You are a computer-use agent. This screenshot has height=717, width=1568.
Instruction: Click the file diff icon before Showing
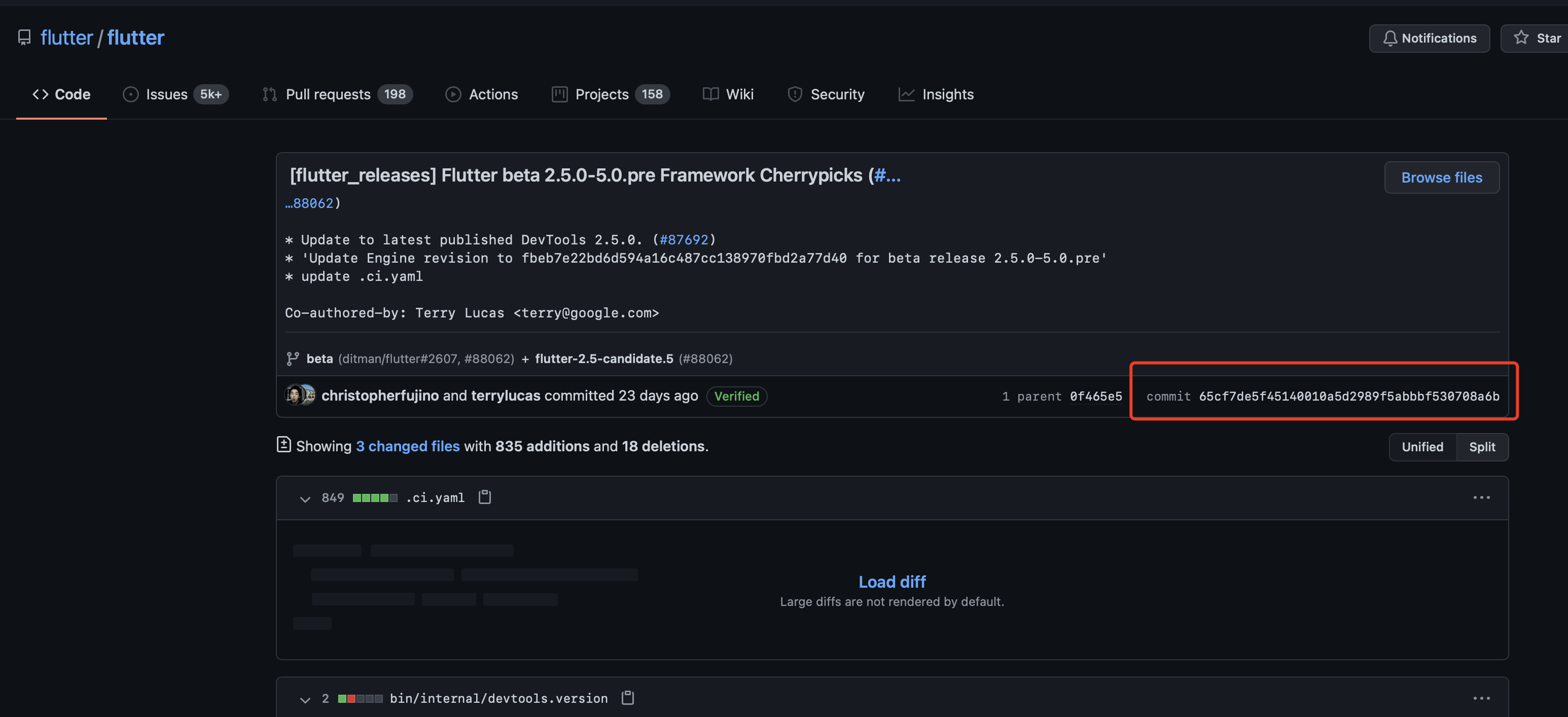pos(283,445)
